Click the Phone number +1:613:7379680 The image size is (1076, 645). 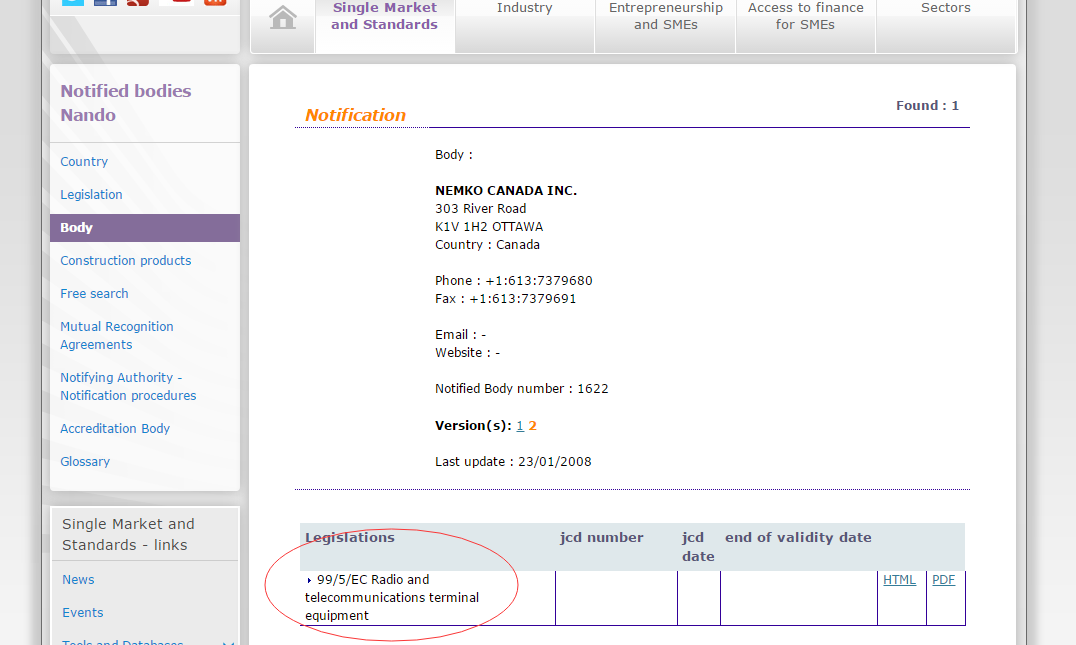[x=539, y=281]
